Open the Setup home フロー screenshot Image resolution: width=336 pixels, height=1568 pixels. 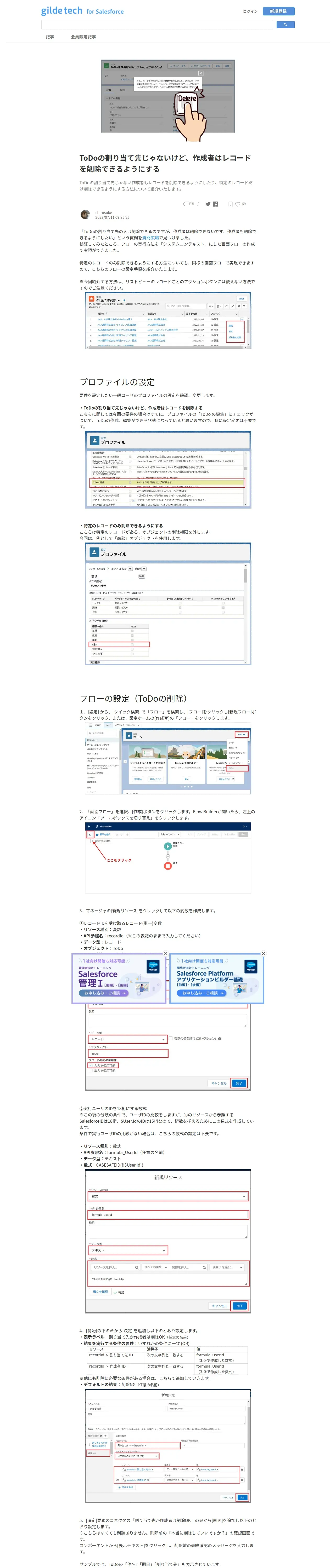pyautogui.click(x=168, y=758)
